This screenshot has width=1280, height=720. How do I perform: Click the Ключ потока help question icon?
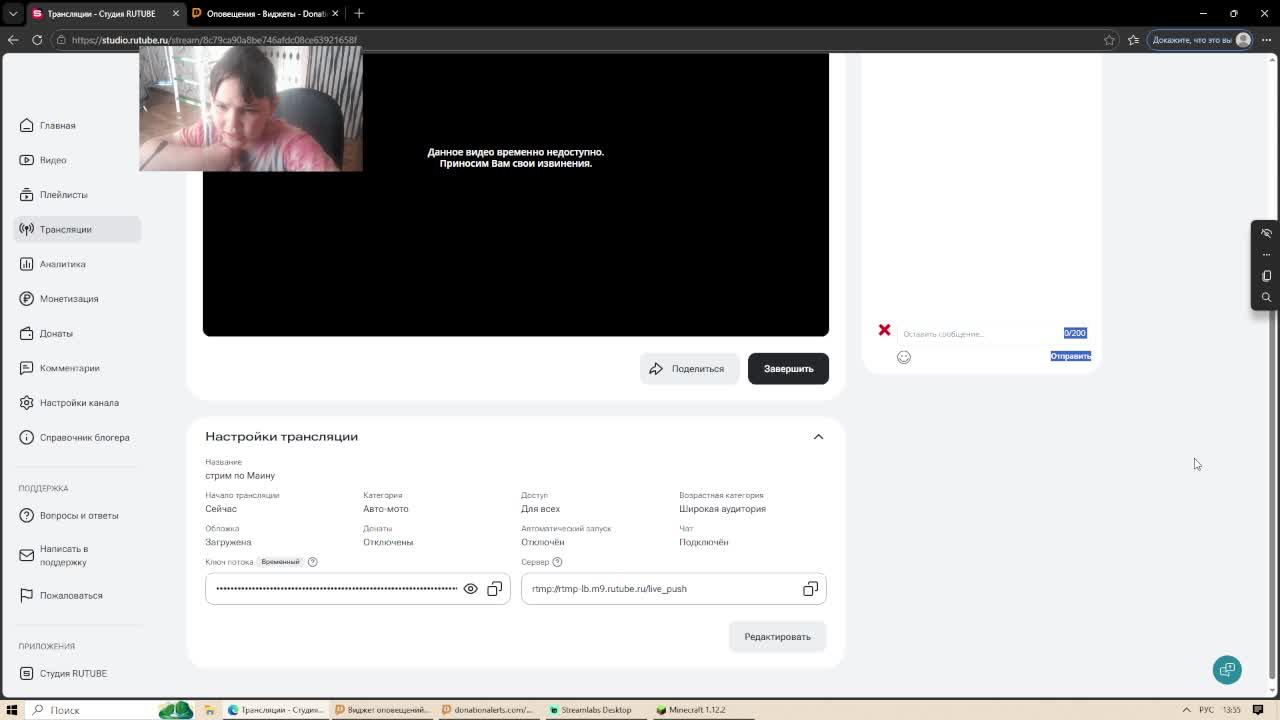tap(312, 562)
